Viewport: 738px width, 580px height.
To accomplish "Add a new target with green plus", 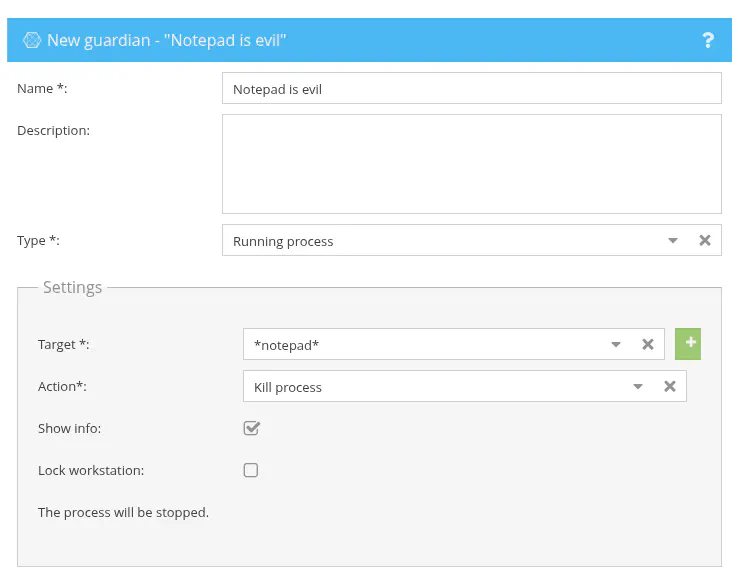I will [688, 343].
